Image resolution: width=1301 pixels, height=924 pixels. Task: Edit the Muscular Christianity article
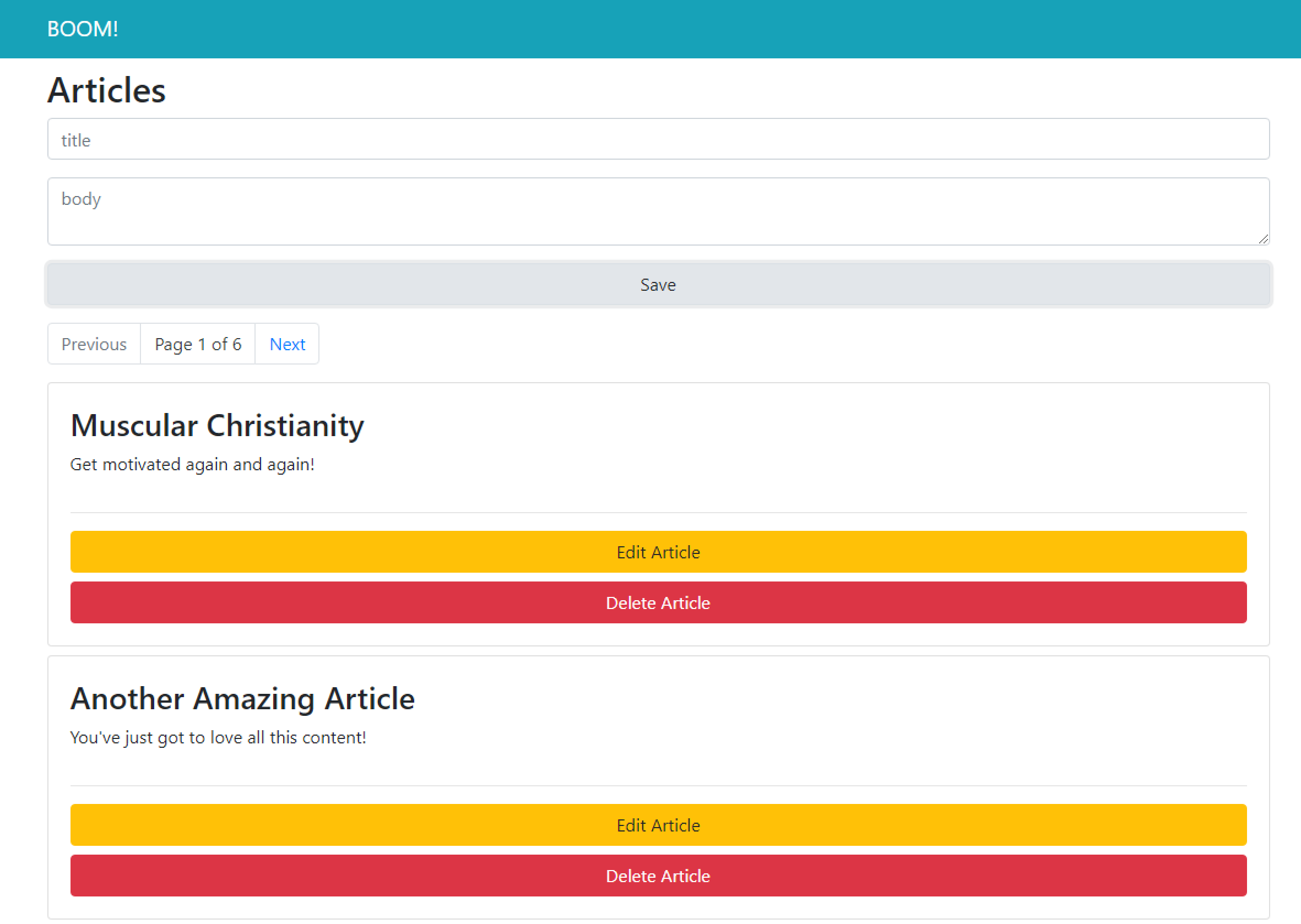(658, 552)
